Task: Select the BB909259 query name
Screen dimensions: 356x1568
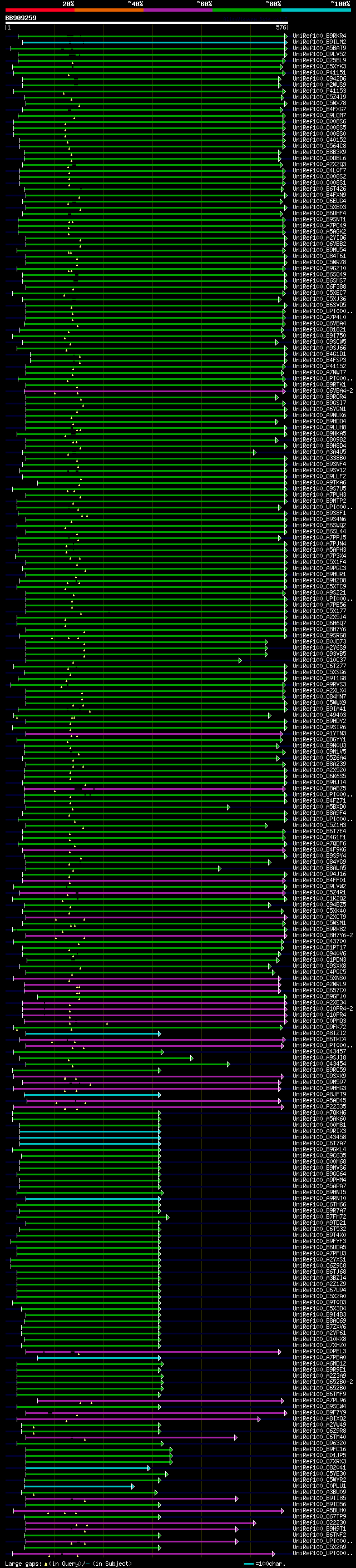Action: tap(21, 18)
